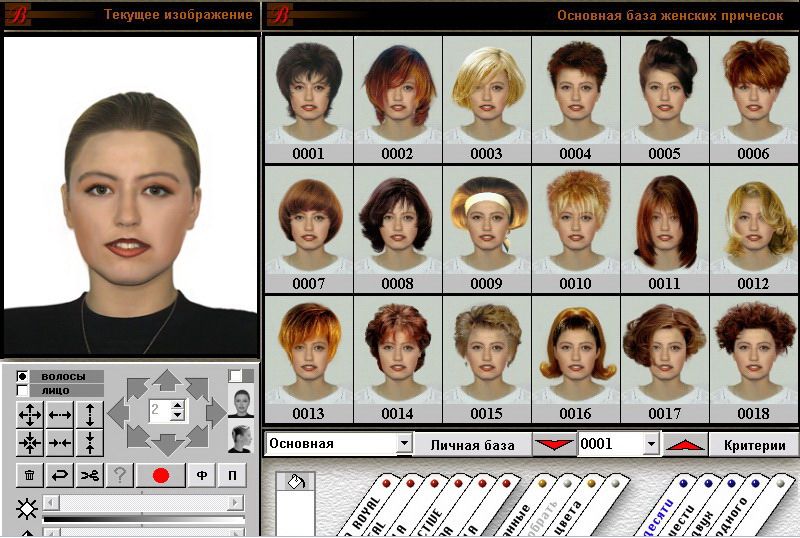Click the undo return-arrow button
Image resolution: width=800 pixels, height=538 pixels.
(x=61, y=476)
